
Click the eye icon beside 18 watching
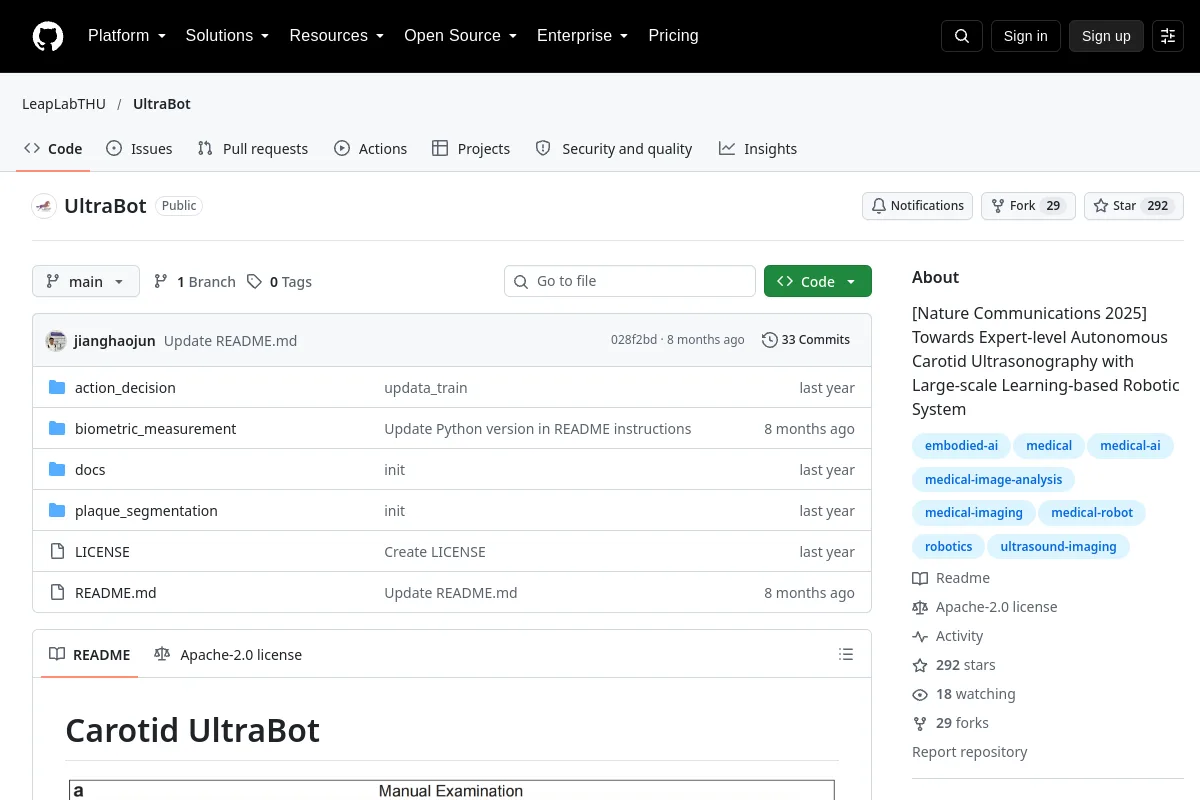(920, 694)
